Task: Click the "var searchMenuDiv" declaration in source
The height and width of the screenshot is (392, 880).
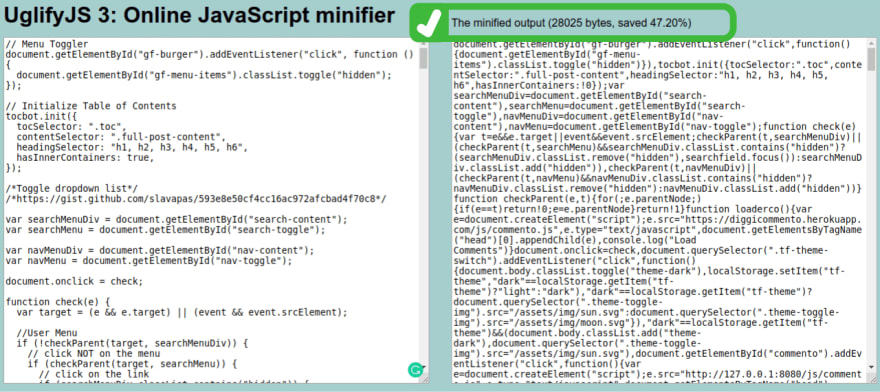Action: click(x=177, y=219)
